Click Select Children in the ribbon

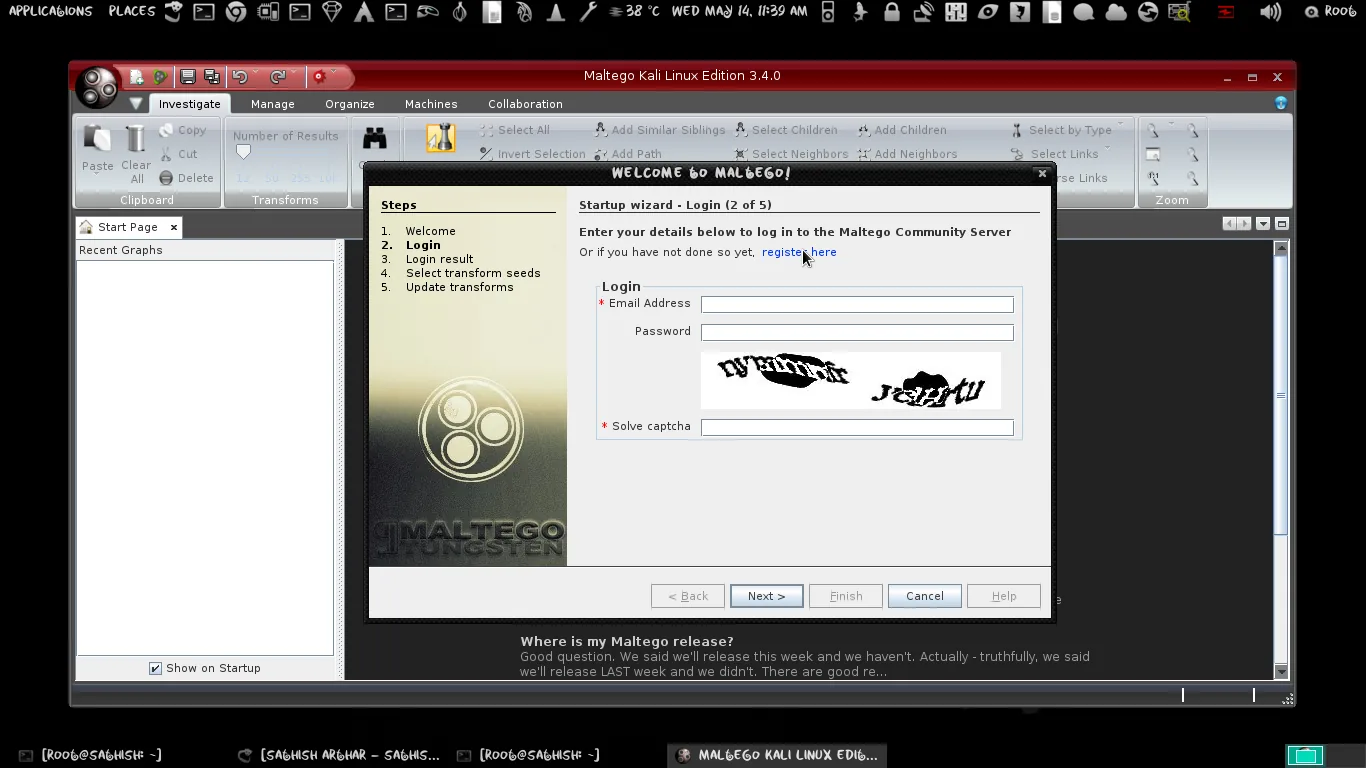[786, 130]
